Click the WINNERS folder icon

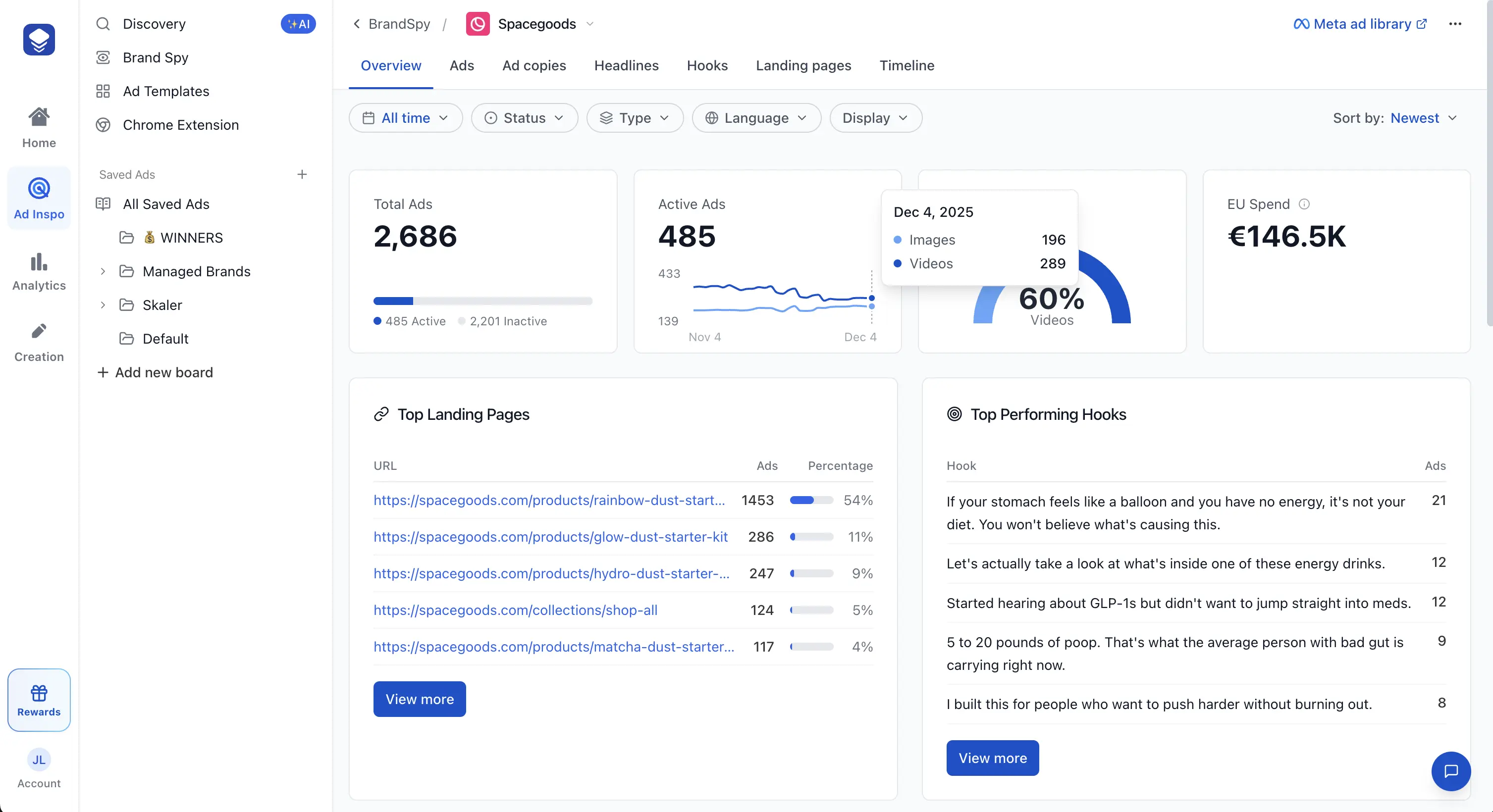pyautogui.click(x=126, y=238)
